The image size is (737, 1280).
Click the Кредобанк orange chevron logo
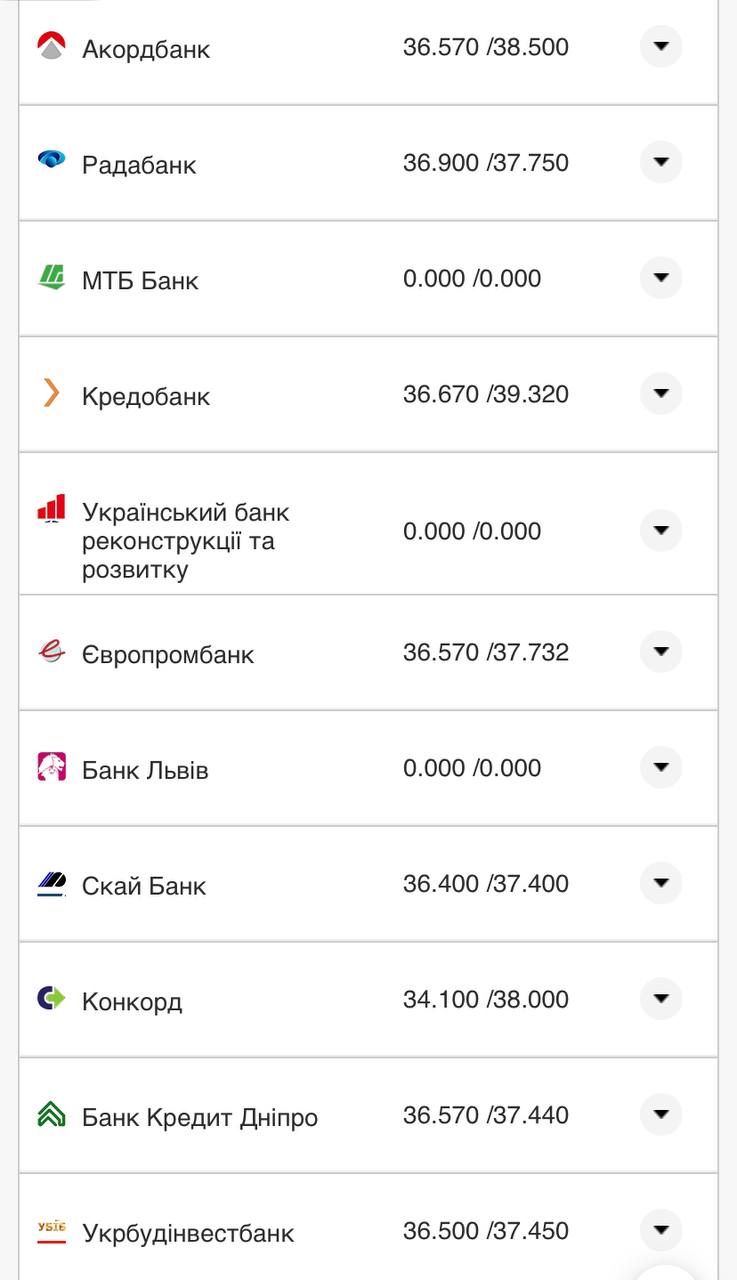click(51, 392)
